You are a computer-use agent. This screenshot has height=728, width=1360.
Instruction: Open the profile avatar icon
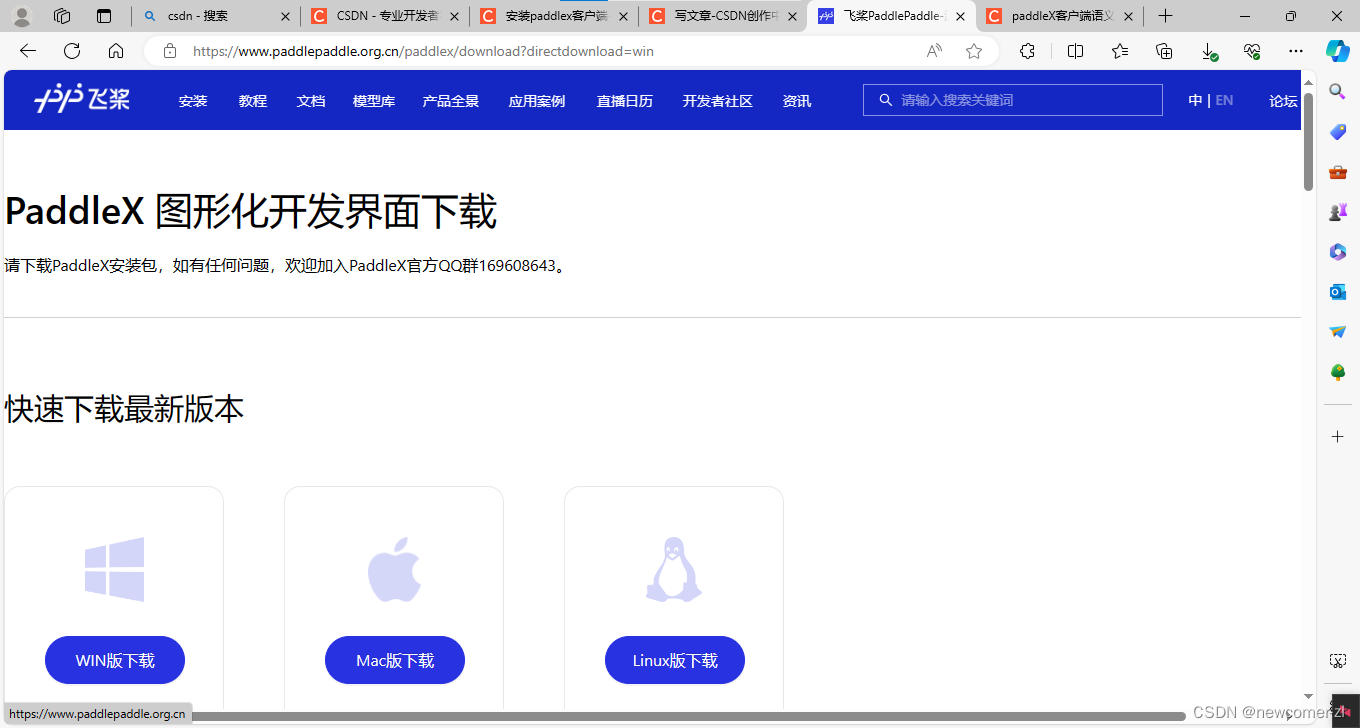21,16
